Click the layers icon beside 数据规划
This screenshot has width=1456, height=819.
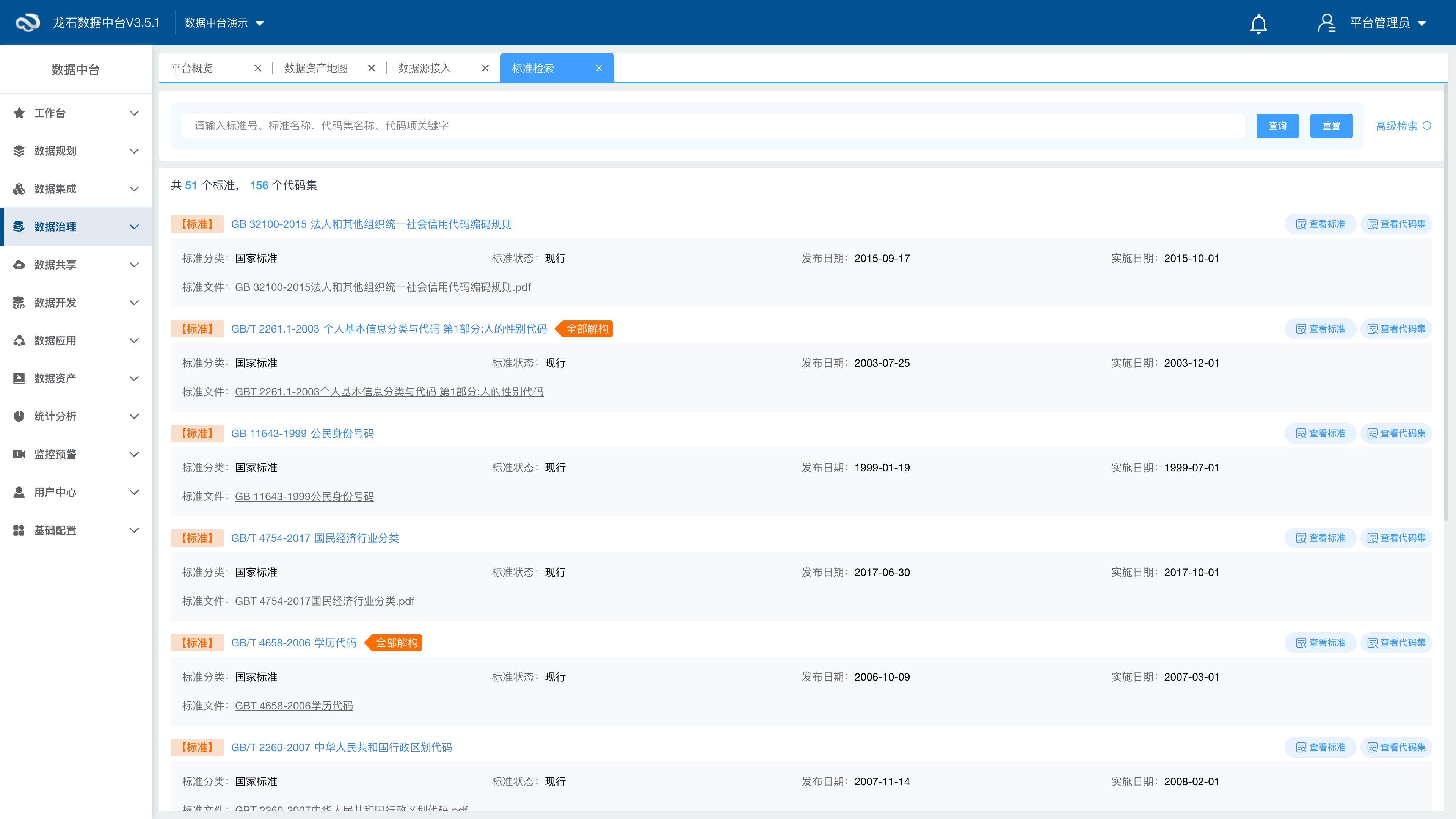(19, 151)
